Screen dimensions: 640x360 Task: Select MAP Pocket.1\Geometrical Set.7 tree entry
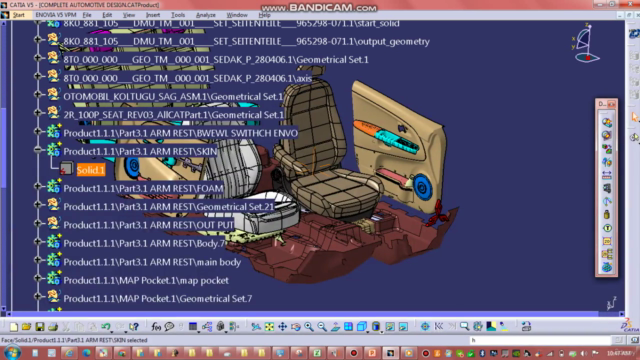(x=158, y=299)
